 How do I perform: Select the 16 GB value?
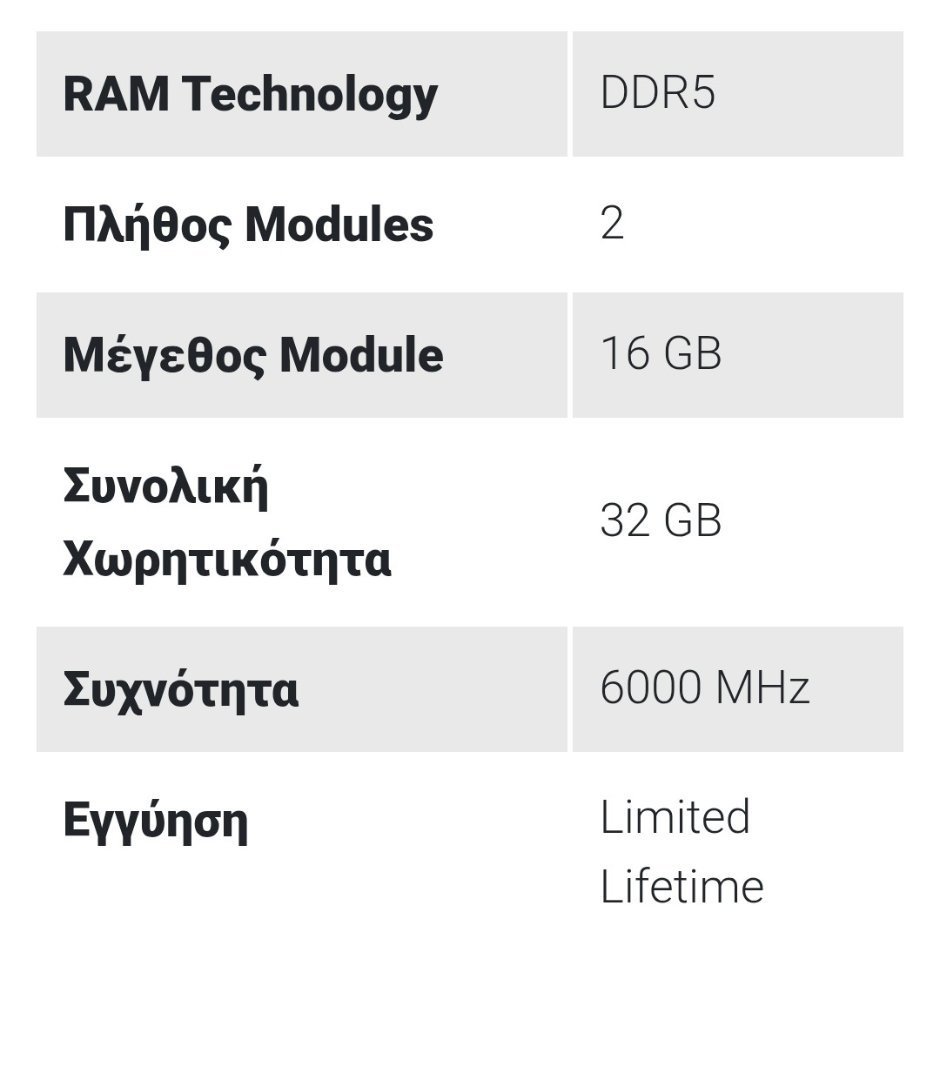(661, 353)
